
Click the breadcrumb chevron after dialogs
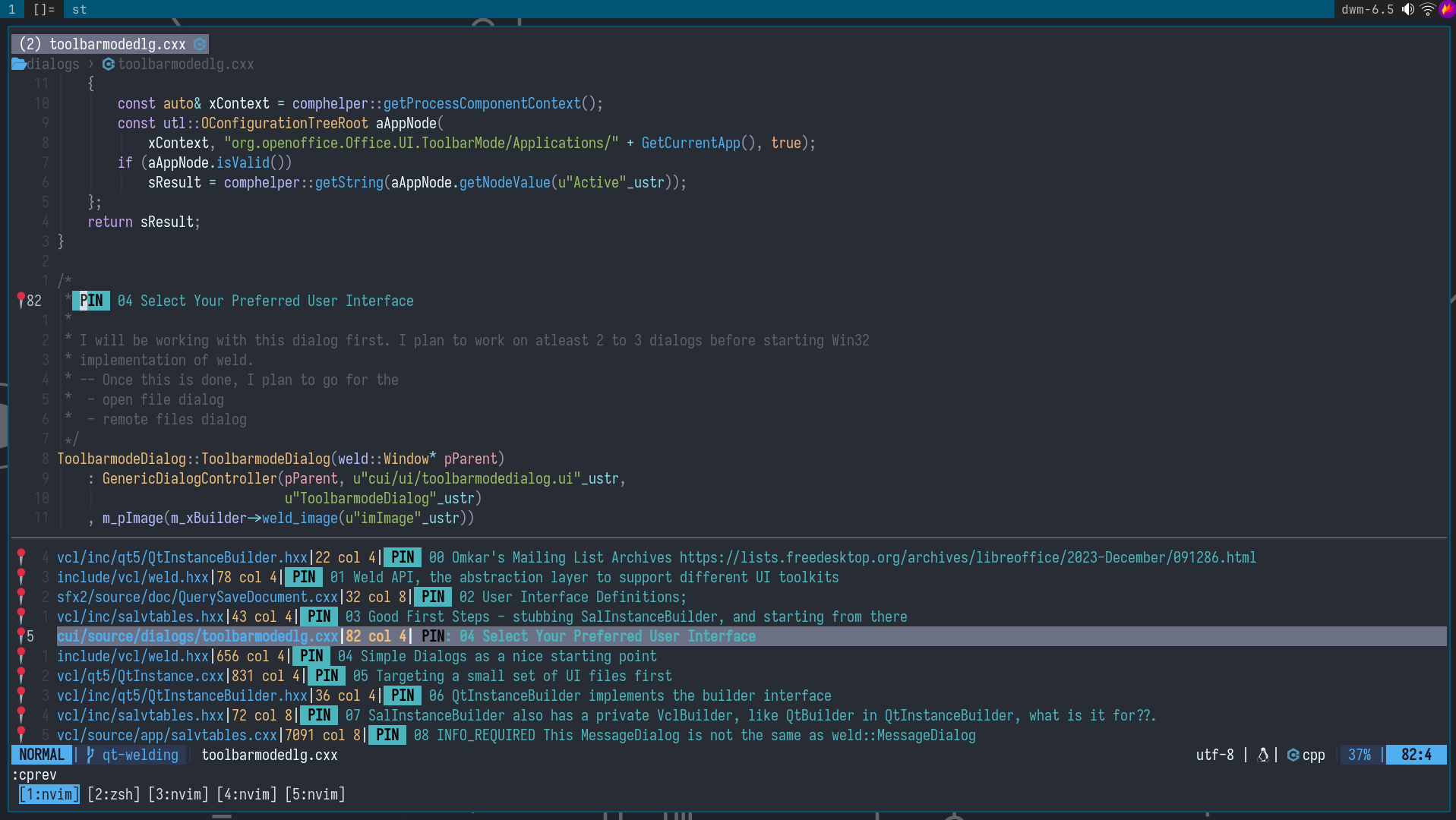tap(91, 64)
